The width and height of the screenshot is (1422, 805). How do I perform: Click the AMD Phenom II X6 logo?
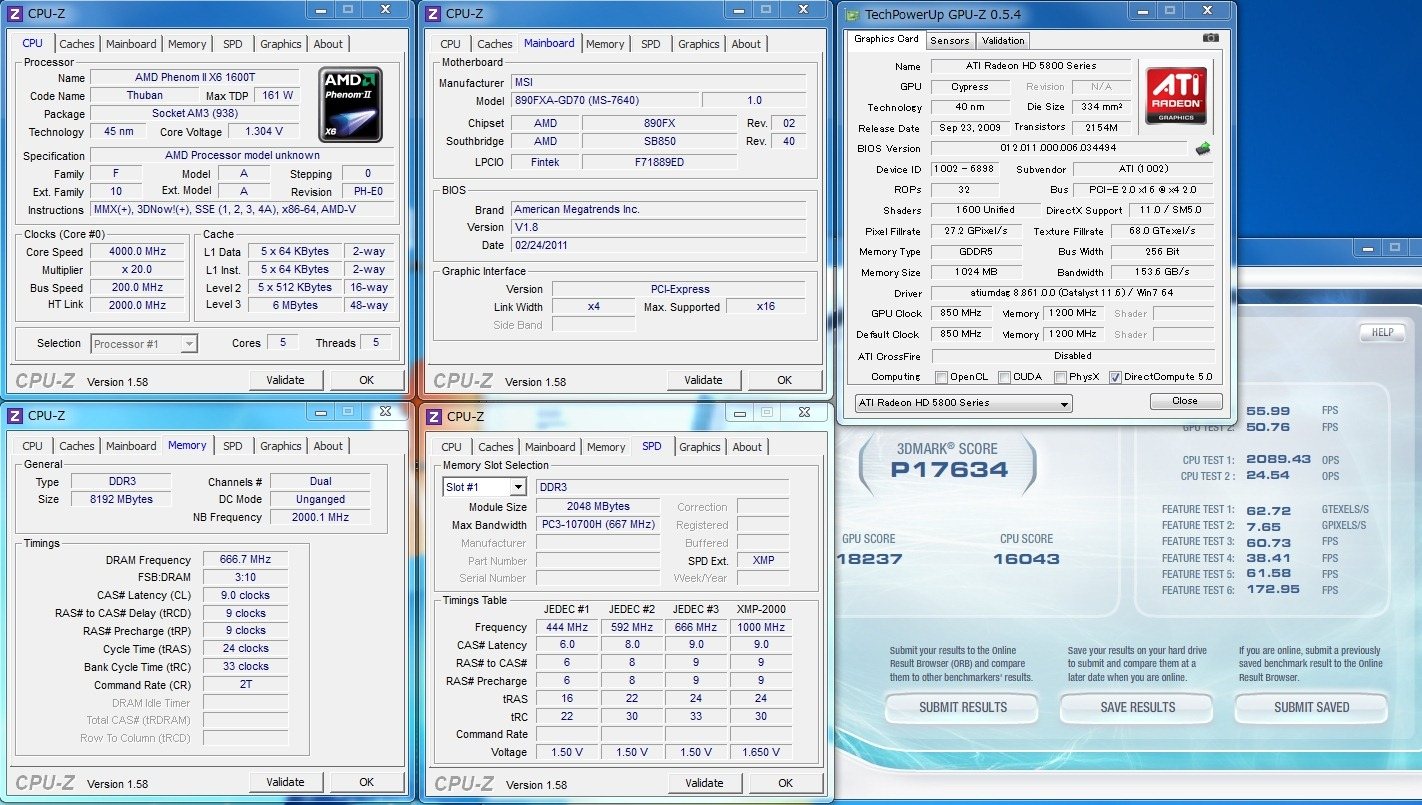[x=350, y=103]
